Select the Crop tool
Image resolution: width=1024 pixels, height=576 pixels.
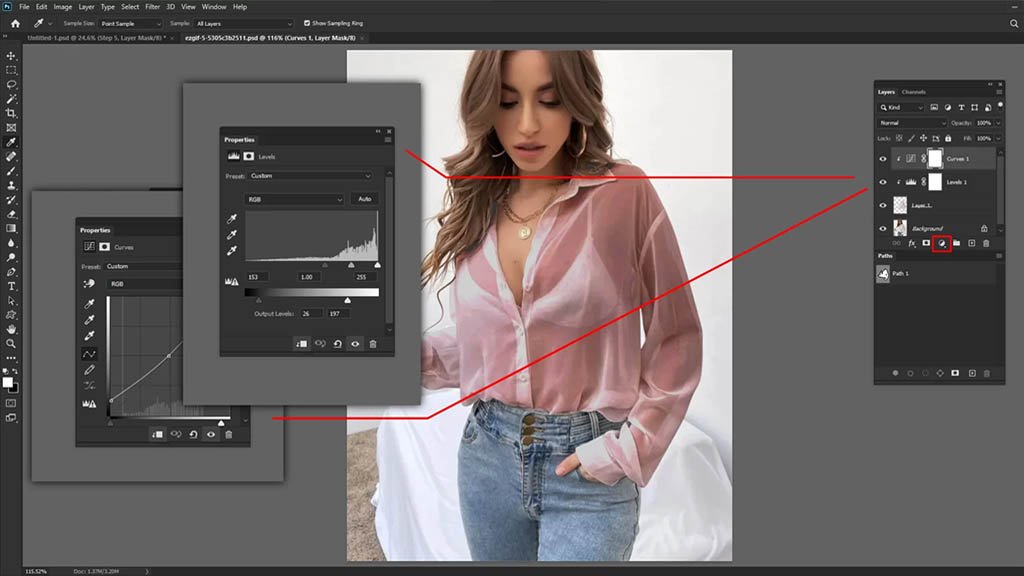(x=12, y=114)
